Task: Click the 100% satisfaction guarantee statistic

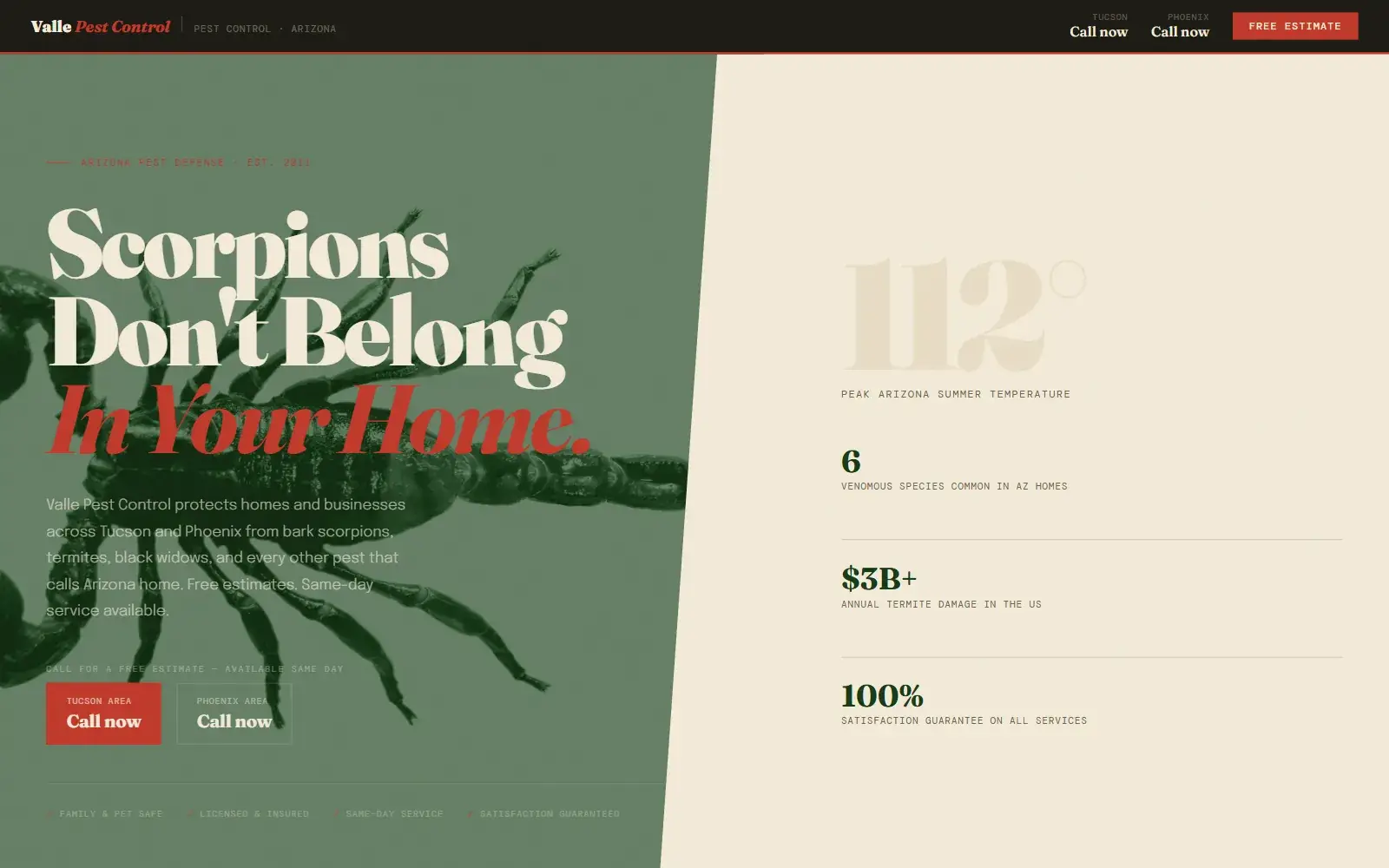Action: pos(964,704)
